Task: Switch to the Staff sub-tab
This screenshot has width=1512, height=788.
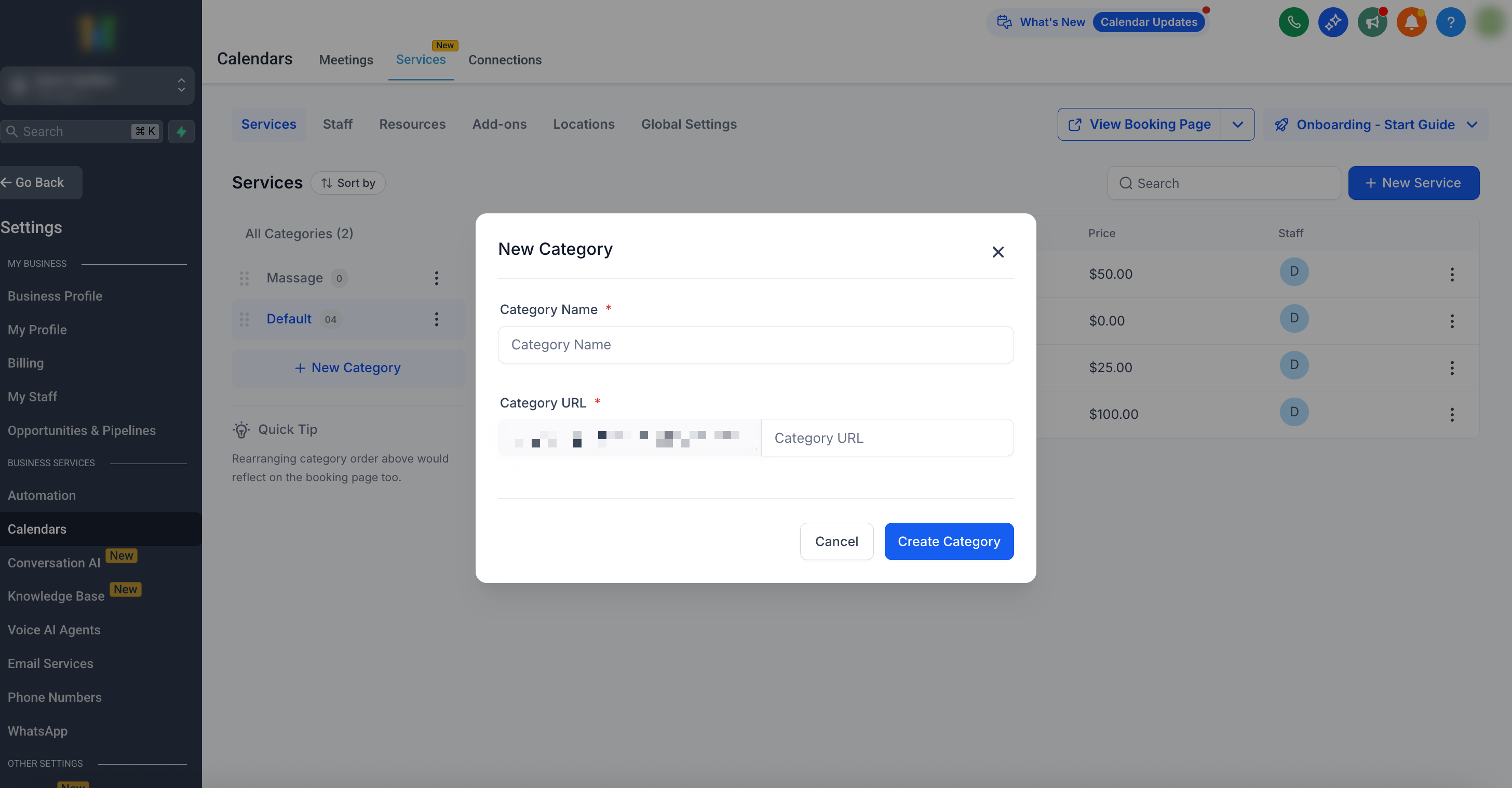Action: pos(337,125)
